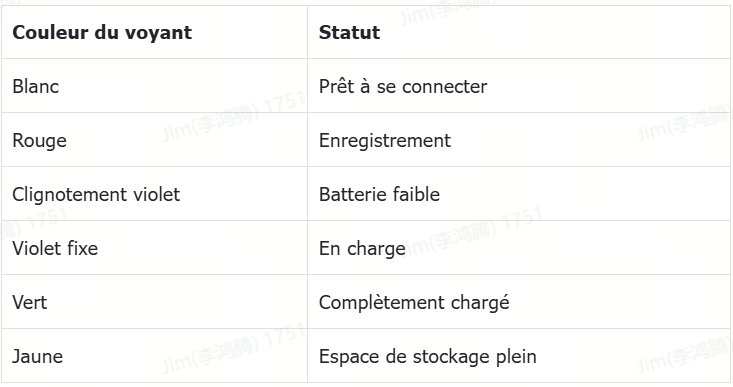This screenshot has height=387, width=733.
Task: Click 'Espace de stockage plein' status text
Action: coord(428,357)
